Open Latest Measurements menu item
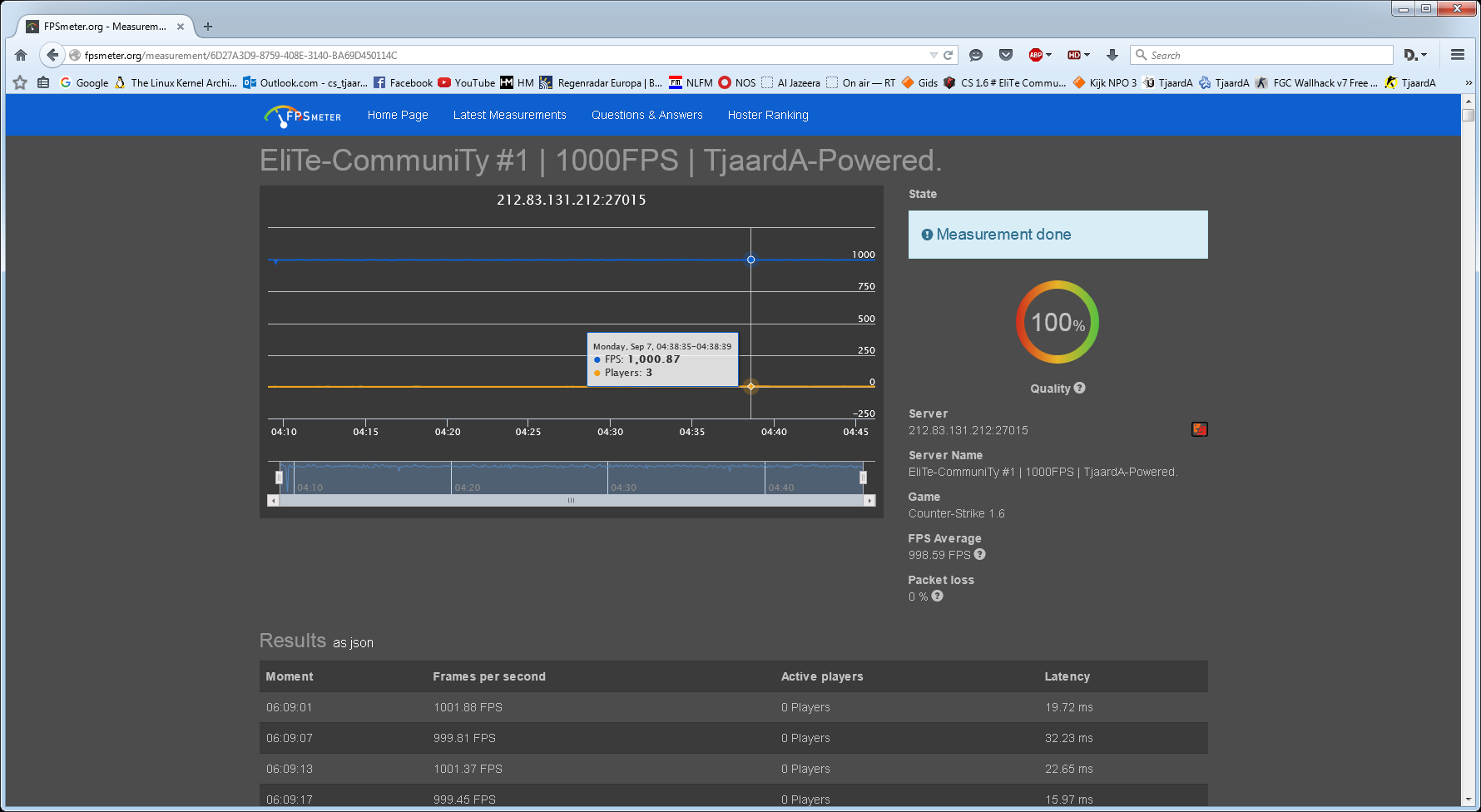Image resolution: width=1481 pixels, height=812 pixels. 509,115
